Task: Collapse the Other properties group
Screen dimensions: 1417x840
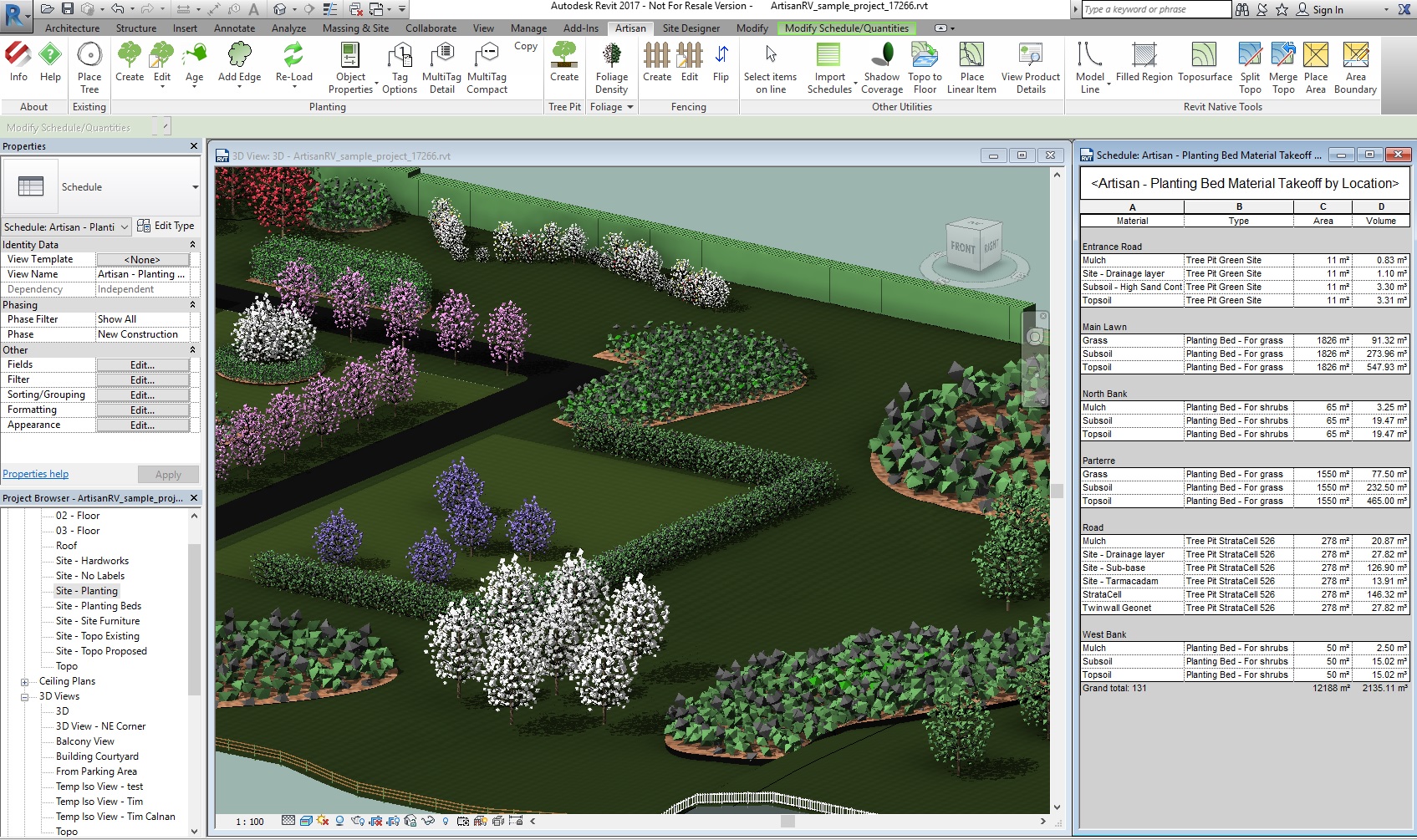Action: (192, 350)
